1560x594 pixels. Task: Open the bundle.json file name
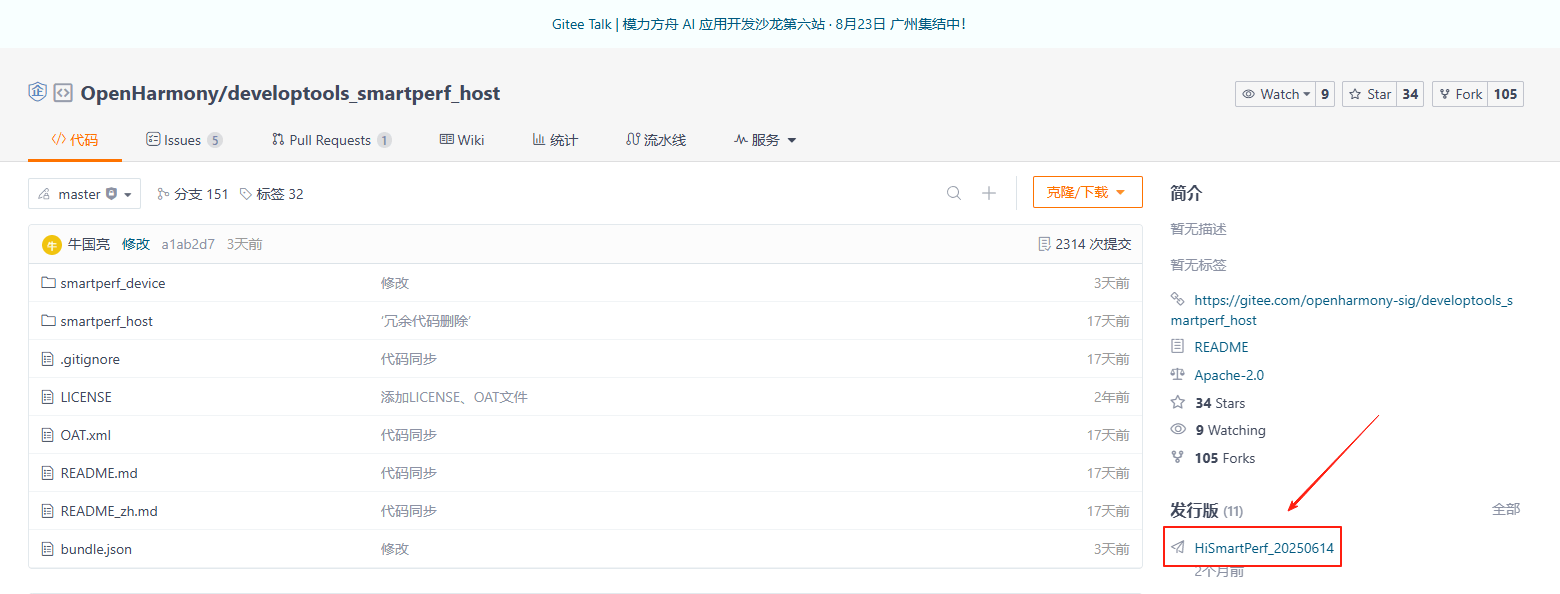coord(96,549)
